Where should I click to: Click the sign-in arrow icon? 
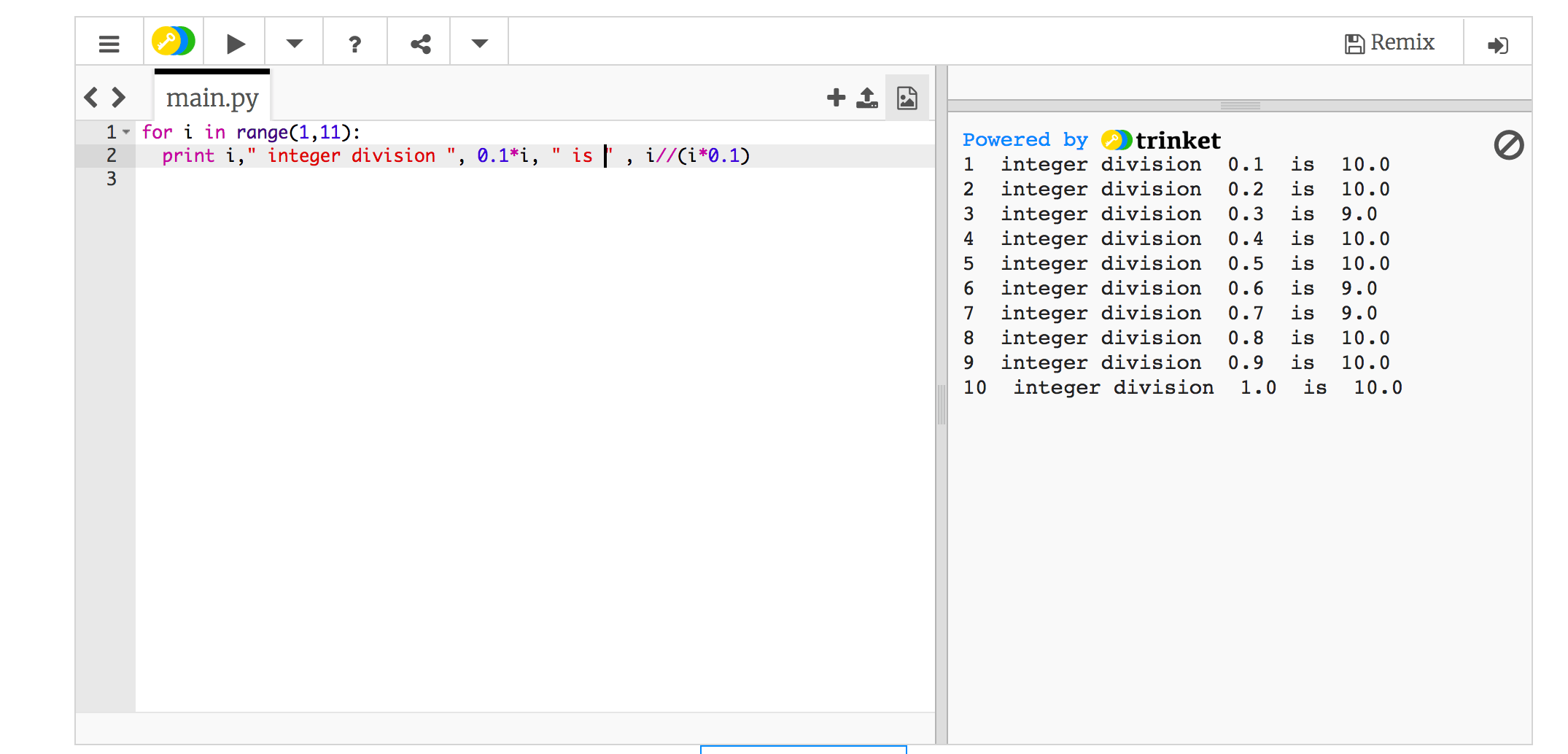point(1499,44)
